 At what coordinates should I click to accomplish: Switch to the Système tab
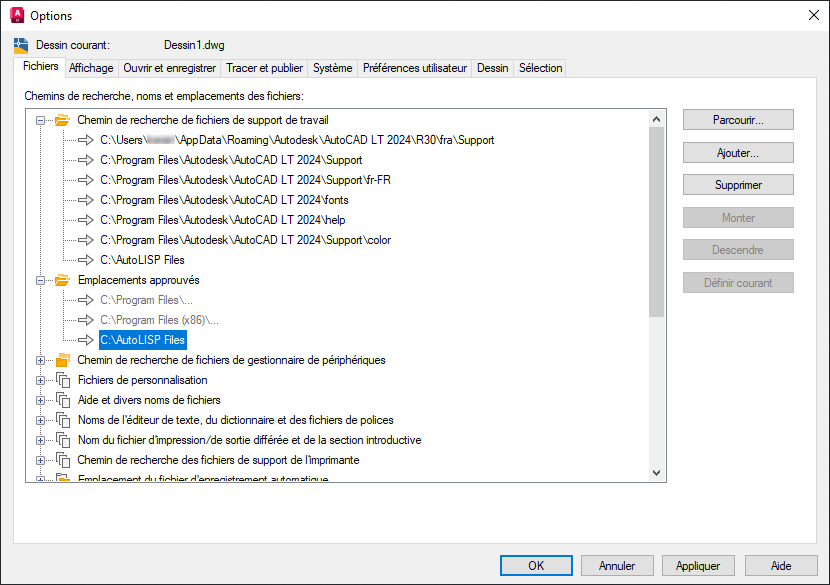(332, 68)
